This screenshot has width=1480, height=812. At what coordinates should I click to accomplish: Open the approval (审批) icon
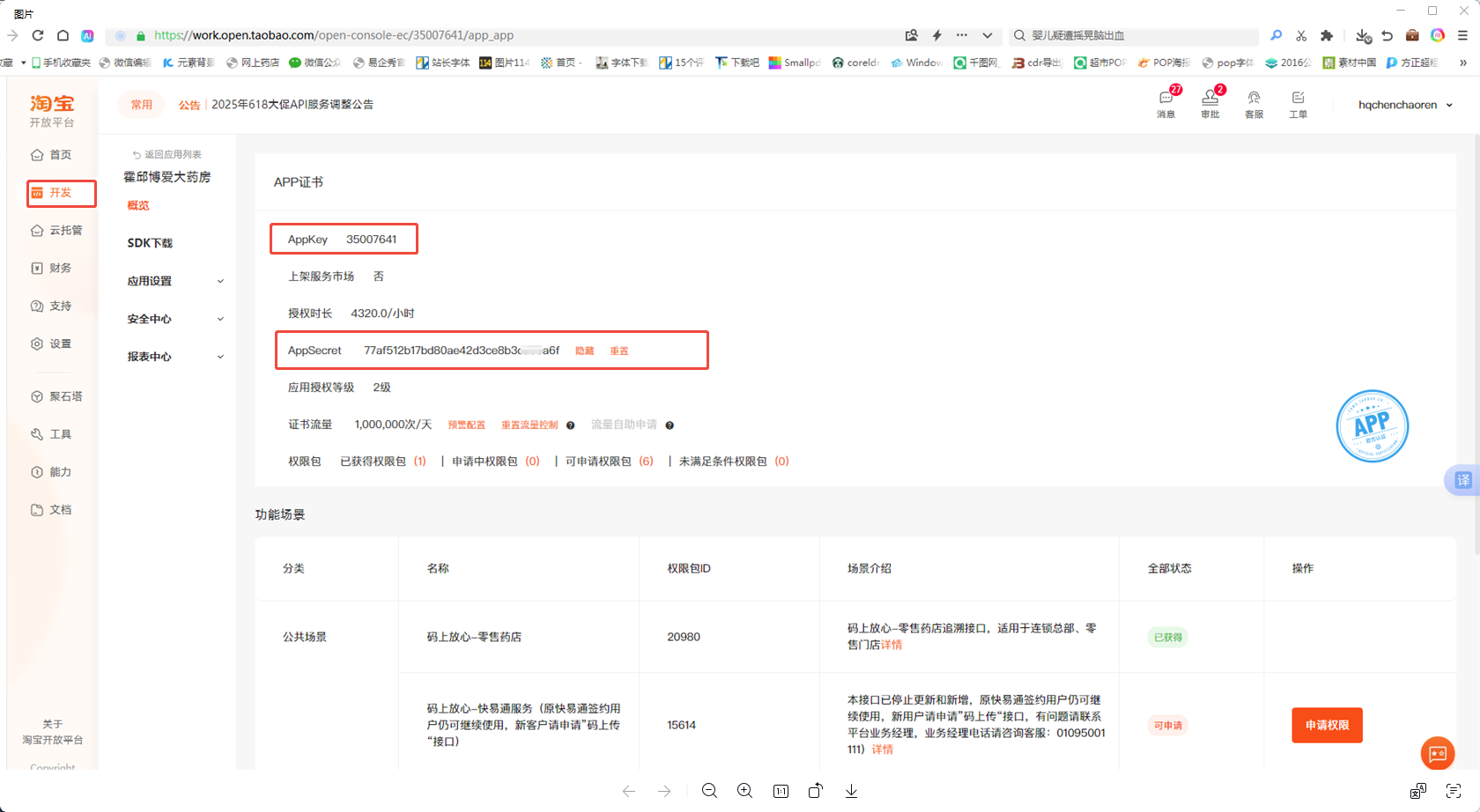(1210, 103)
